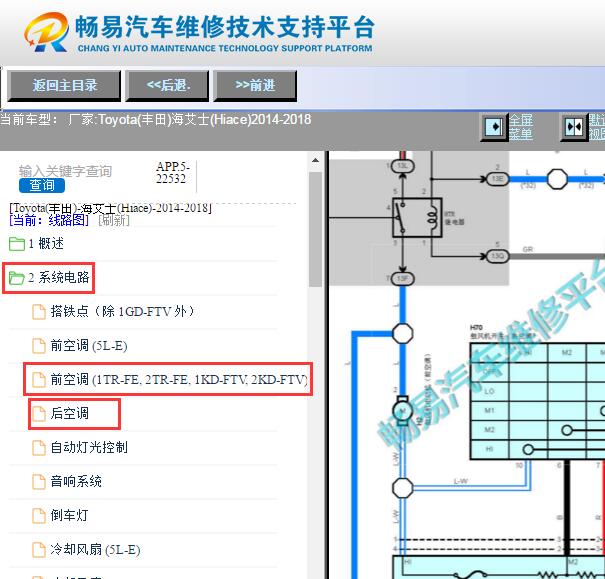This screenshot has height=579, width=605.
Task: Open the 音响系统 document
Action: click(x=76, y=481)
